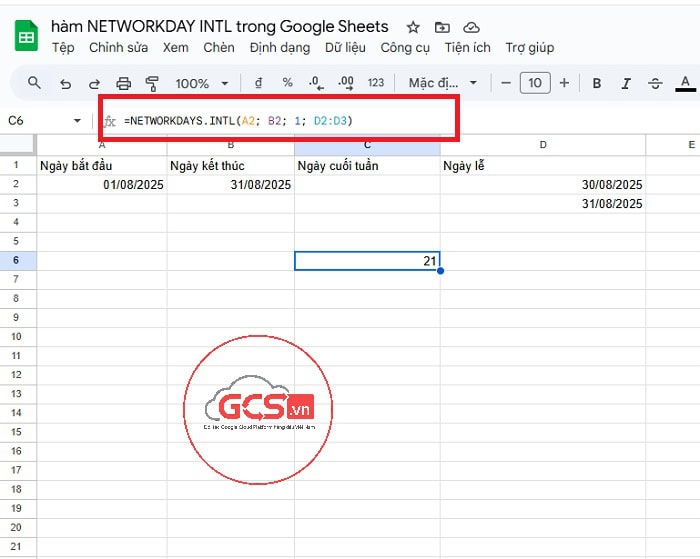Viewport: 700px width, 559px height.
Task: Click the undo arrow icon
Action: 65,84
